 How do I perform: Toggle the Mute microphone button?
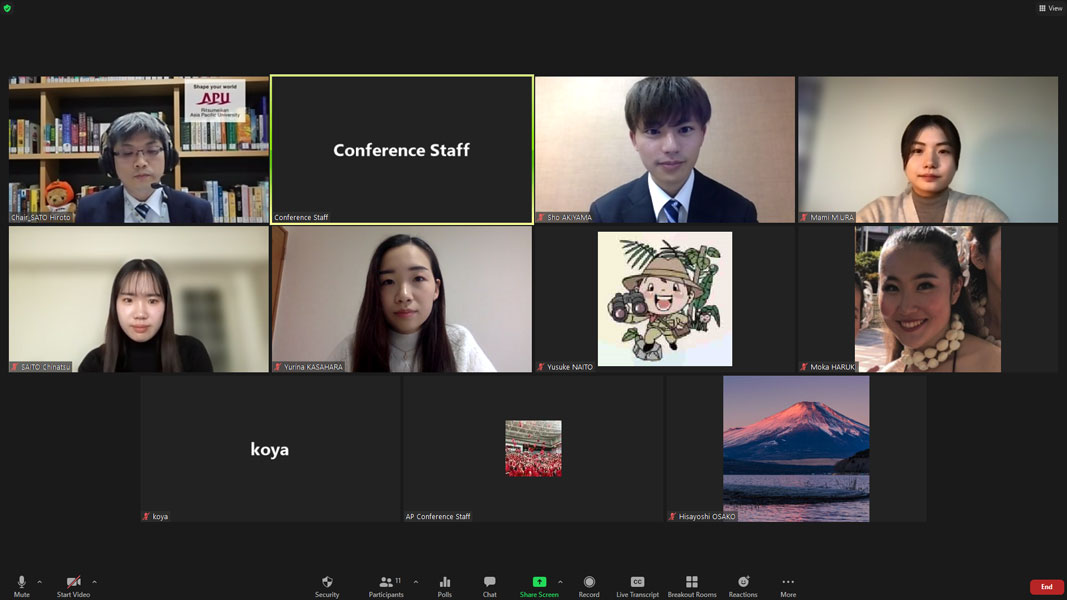click(x=22, y=583)
